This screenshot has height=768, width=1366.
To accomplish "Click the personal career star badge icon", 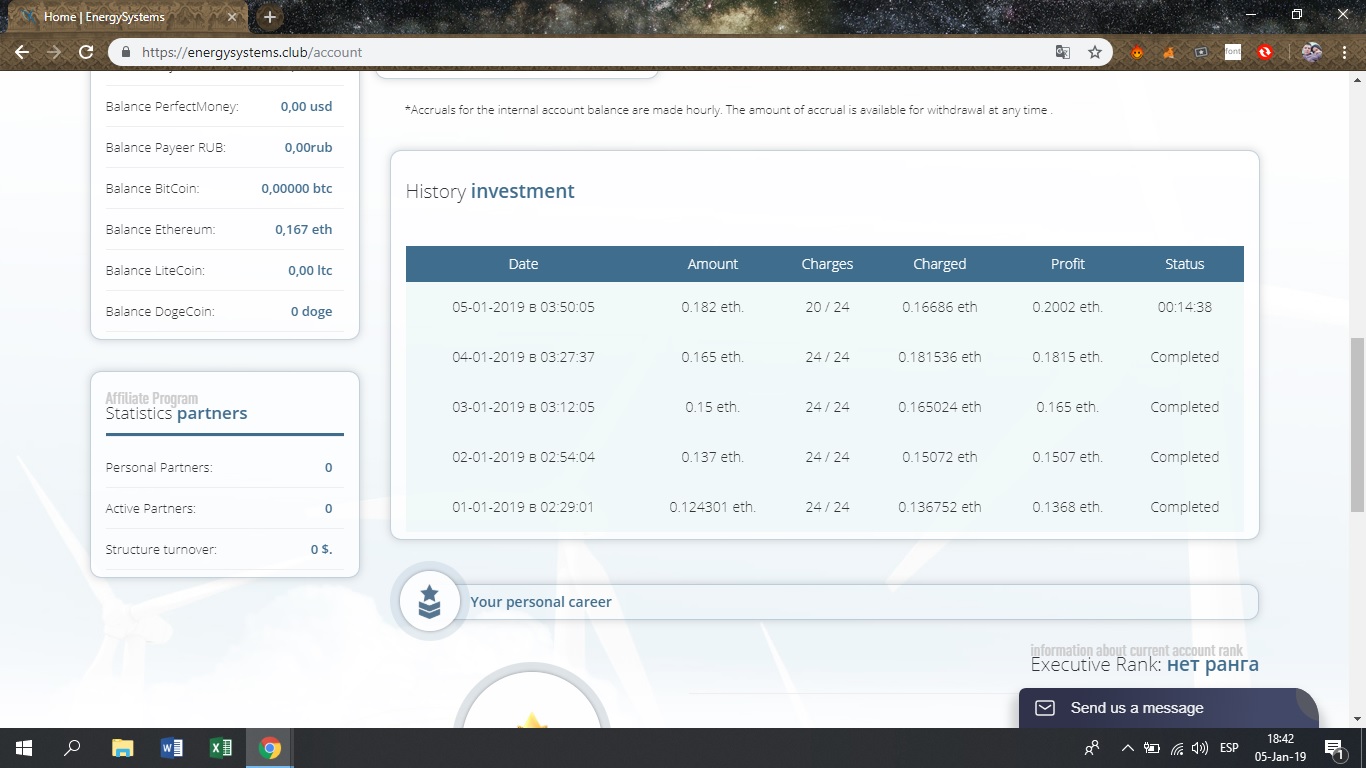I will point(429,602).
